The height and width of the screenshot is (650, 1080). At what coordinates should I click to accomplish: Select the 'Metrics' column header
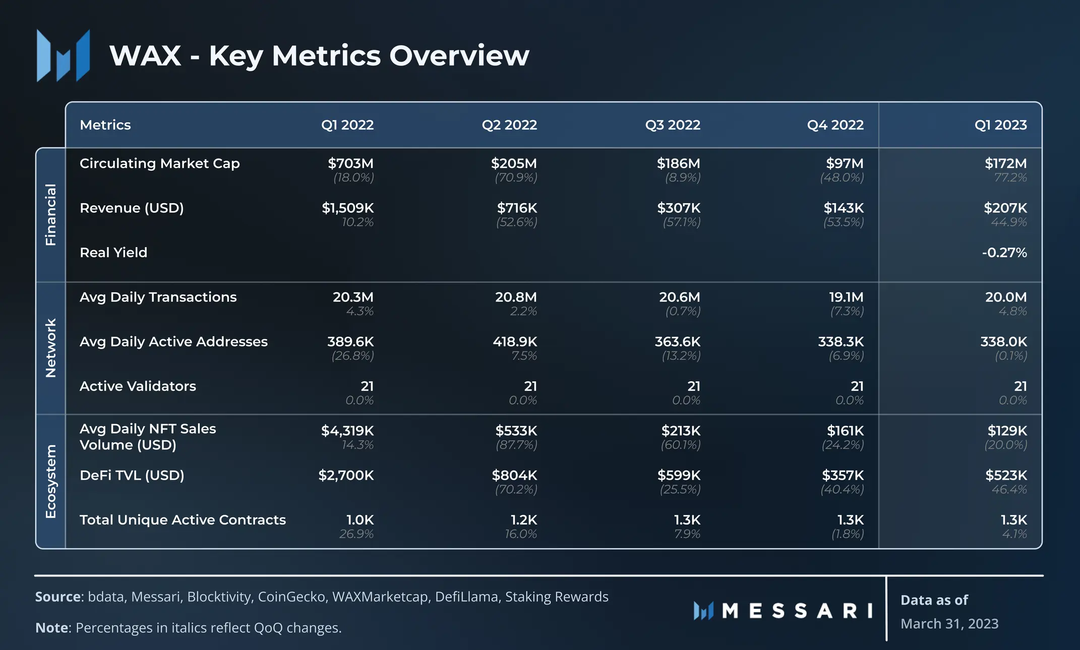[x=105, y=125]
